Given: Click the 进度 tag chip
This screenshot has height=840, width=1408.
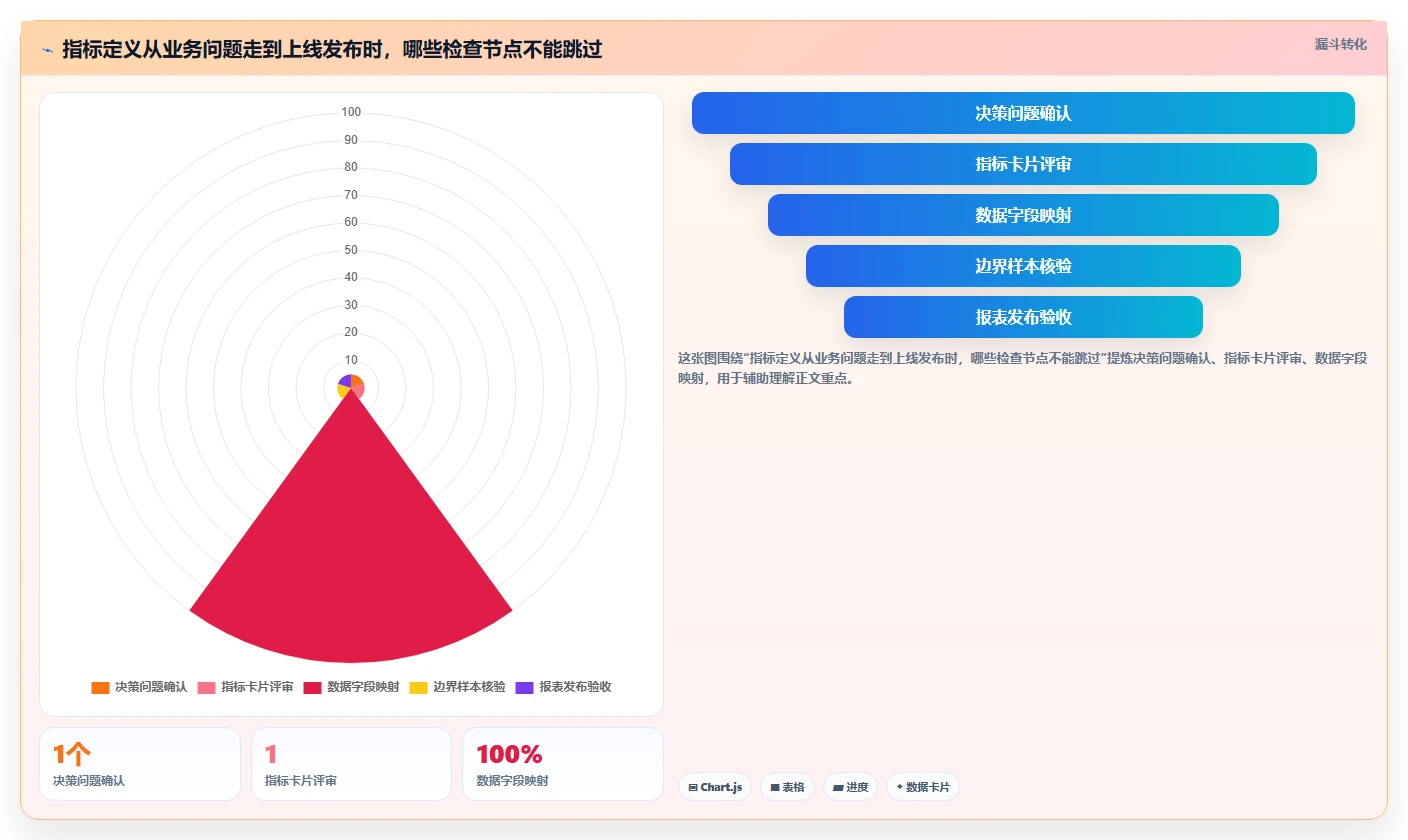Looking at the screenshot, I should pos(850,787).
